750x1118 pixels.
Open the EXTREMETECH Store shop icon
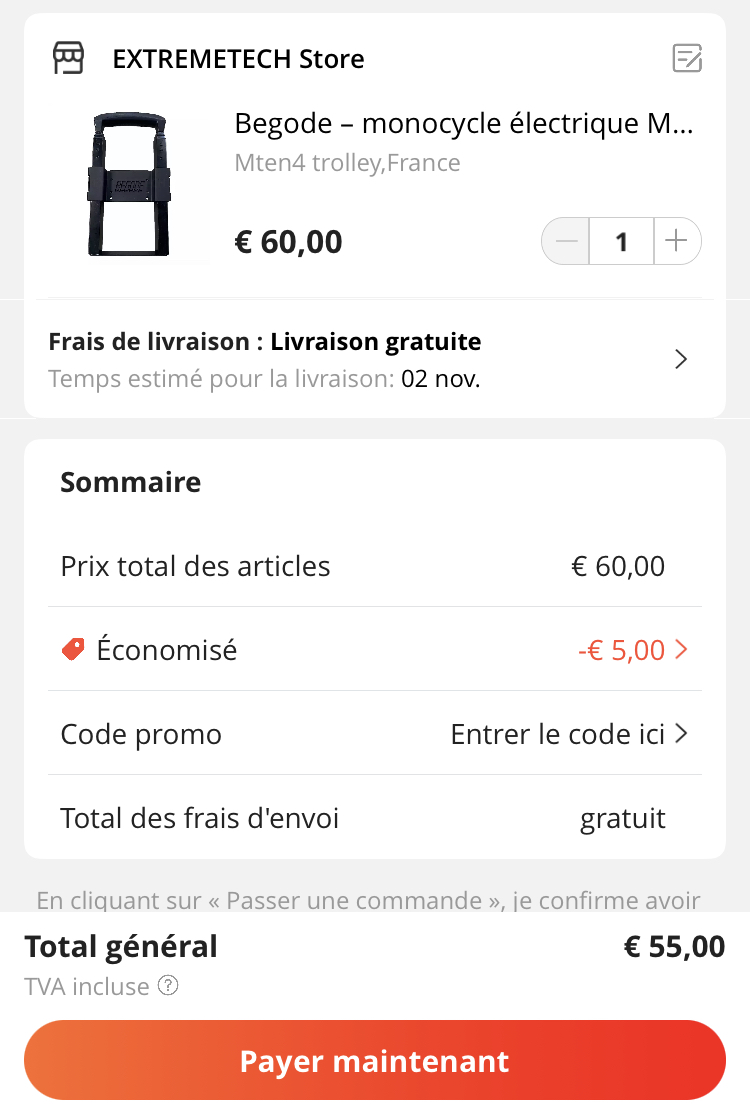68,58
